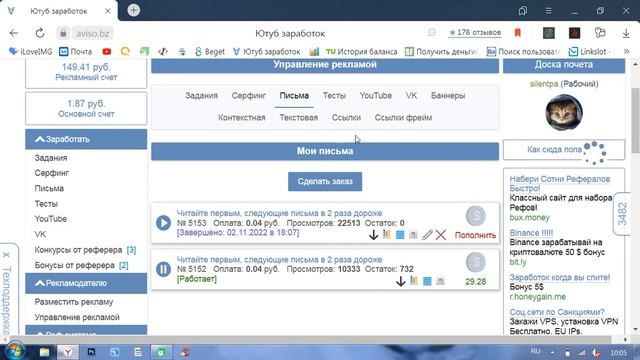Image resolution: width=640 pixels, height=360 pixels.
Task: Open the Тесты advertising tab
Action: click(x=334, y=96)
